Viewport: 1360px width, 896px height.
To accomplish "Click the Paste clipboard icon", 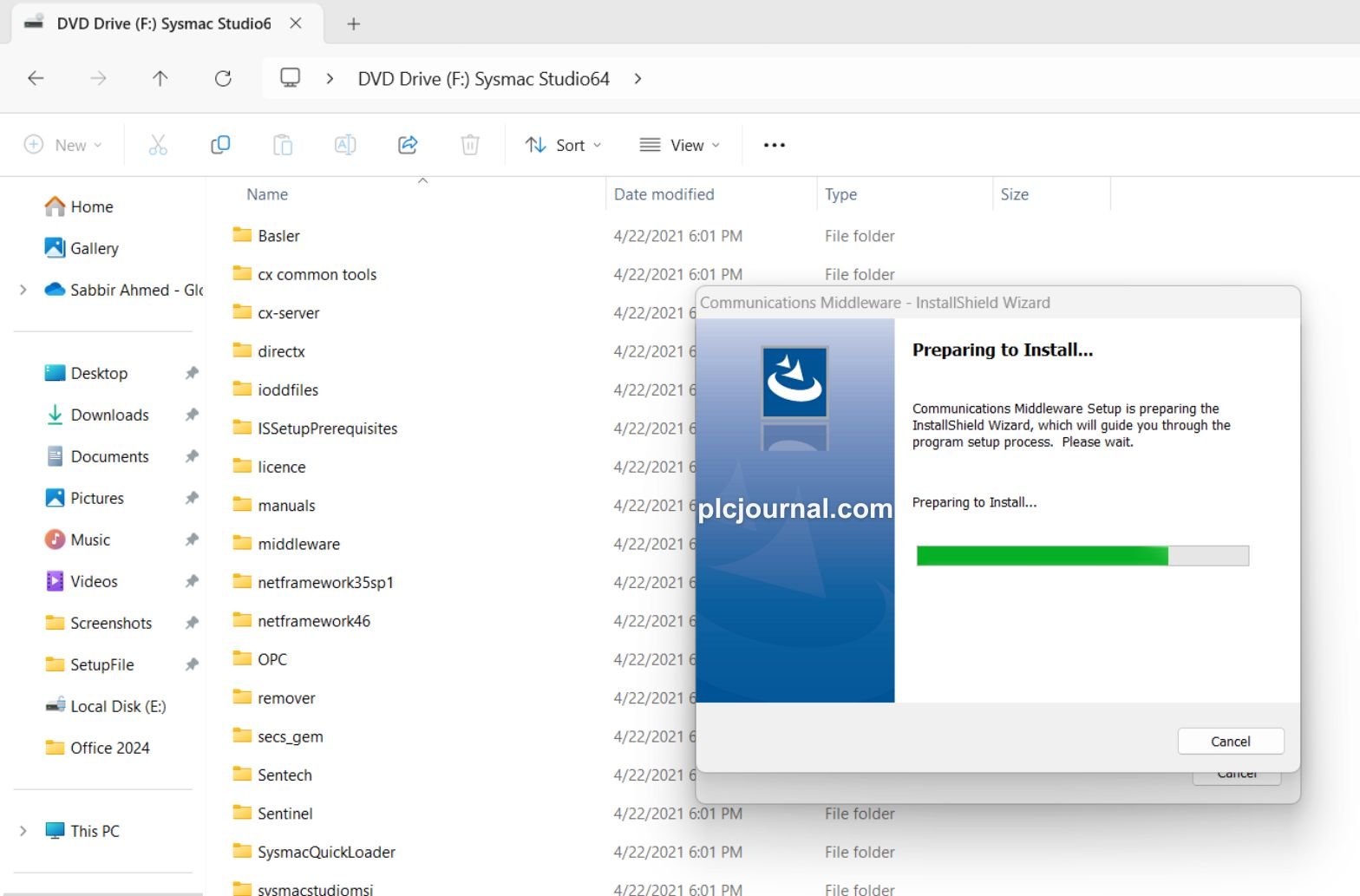I will (x=283, y=145).
